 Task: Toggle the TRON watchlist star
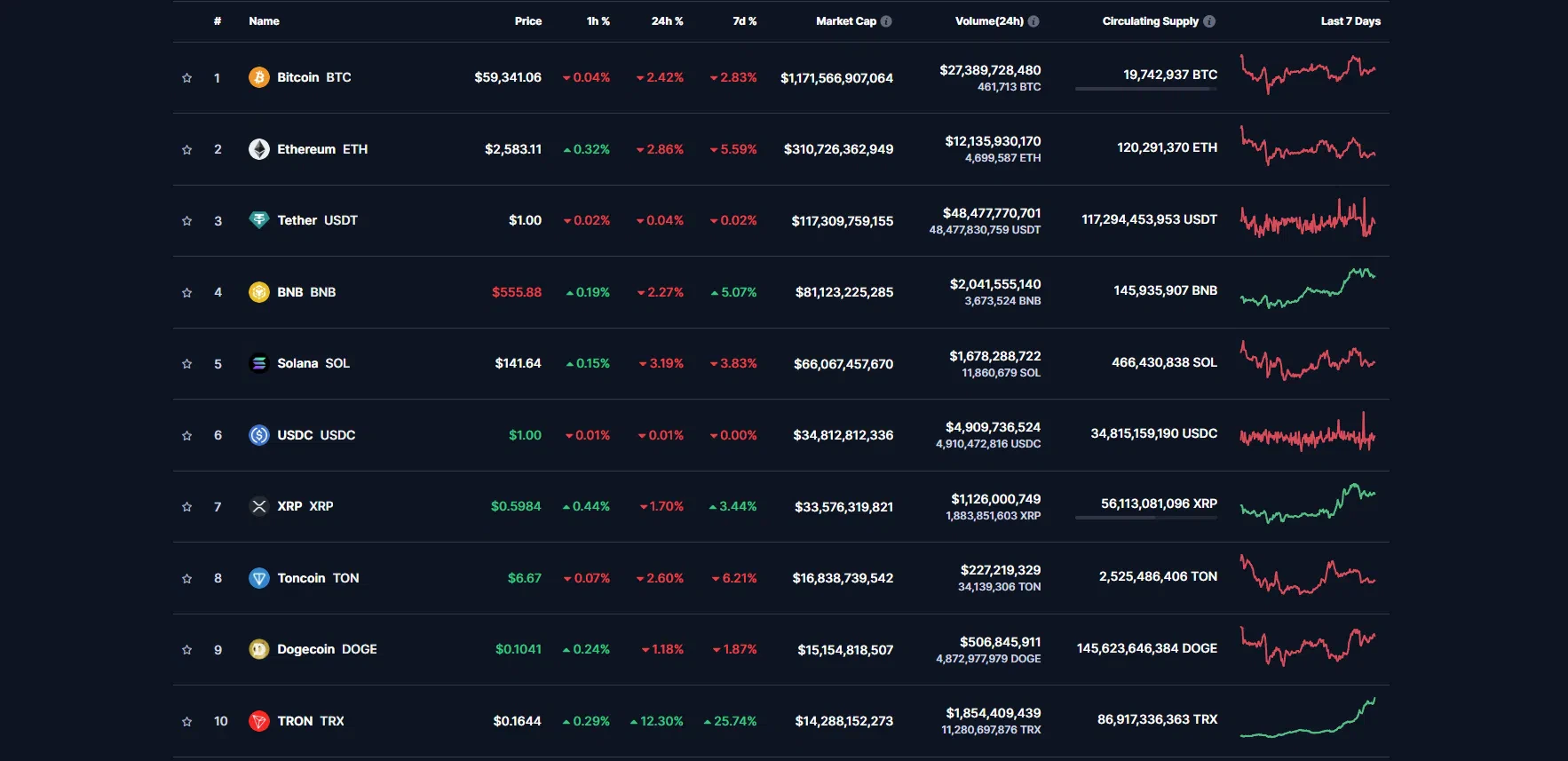click(186, 721)
